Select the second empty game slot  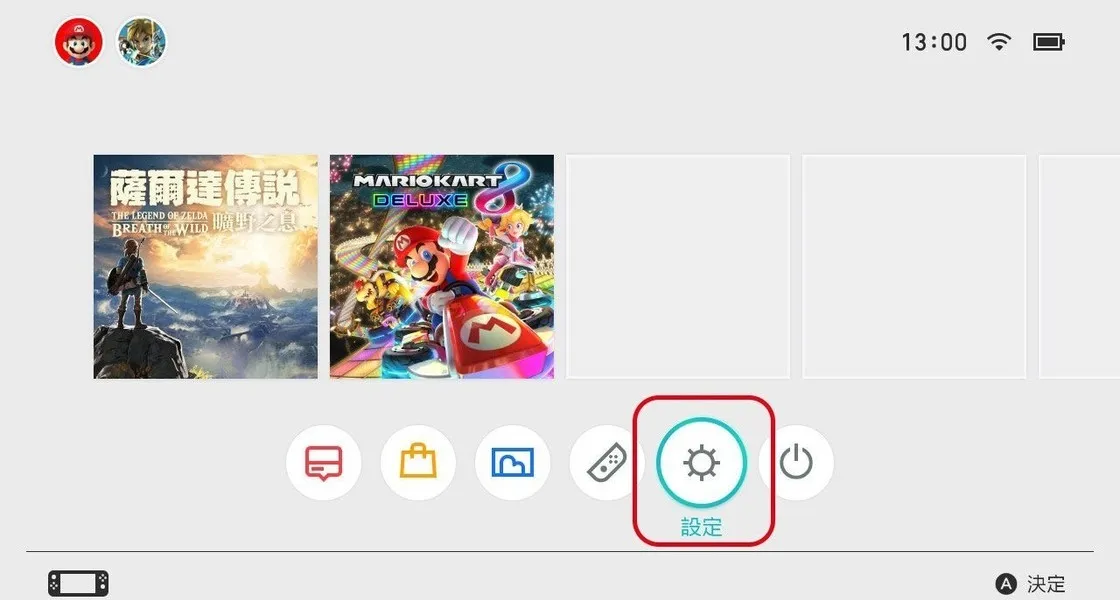pyautogui.click(x=914, y=266)
